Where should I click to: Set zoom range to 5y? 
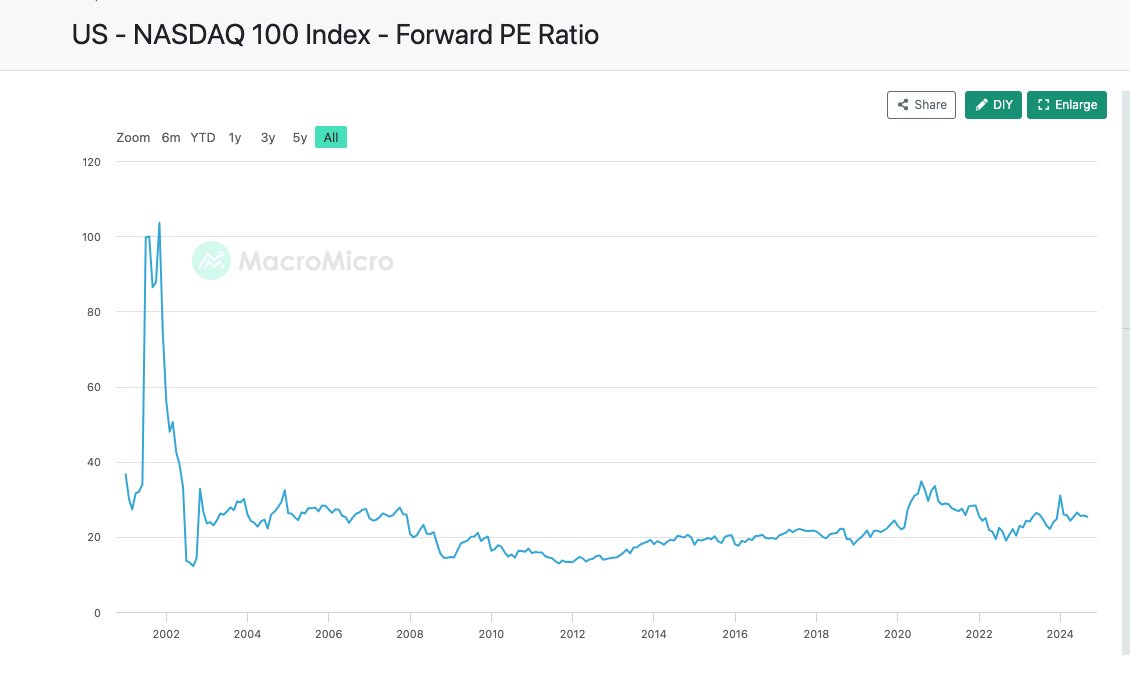[x=300, y=138]
